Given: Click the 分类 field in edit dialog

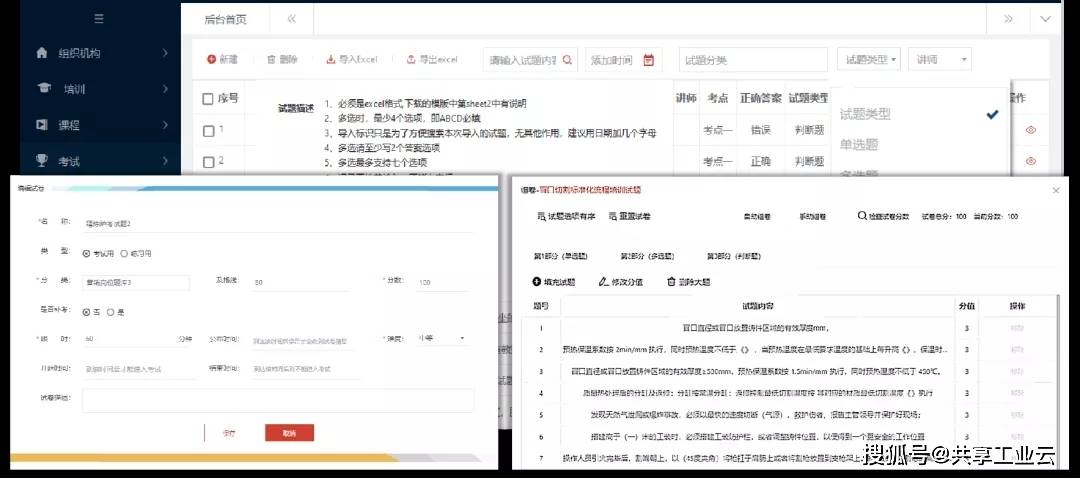Looking at the screenshot, I should [136, 282].
